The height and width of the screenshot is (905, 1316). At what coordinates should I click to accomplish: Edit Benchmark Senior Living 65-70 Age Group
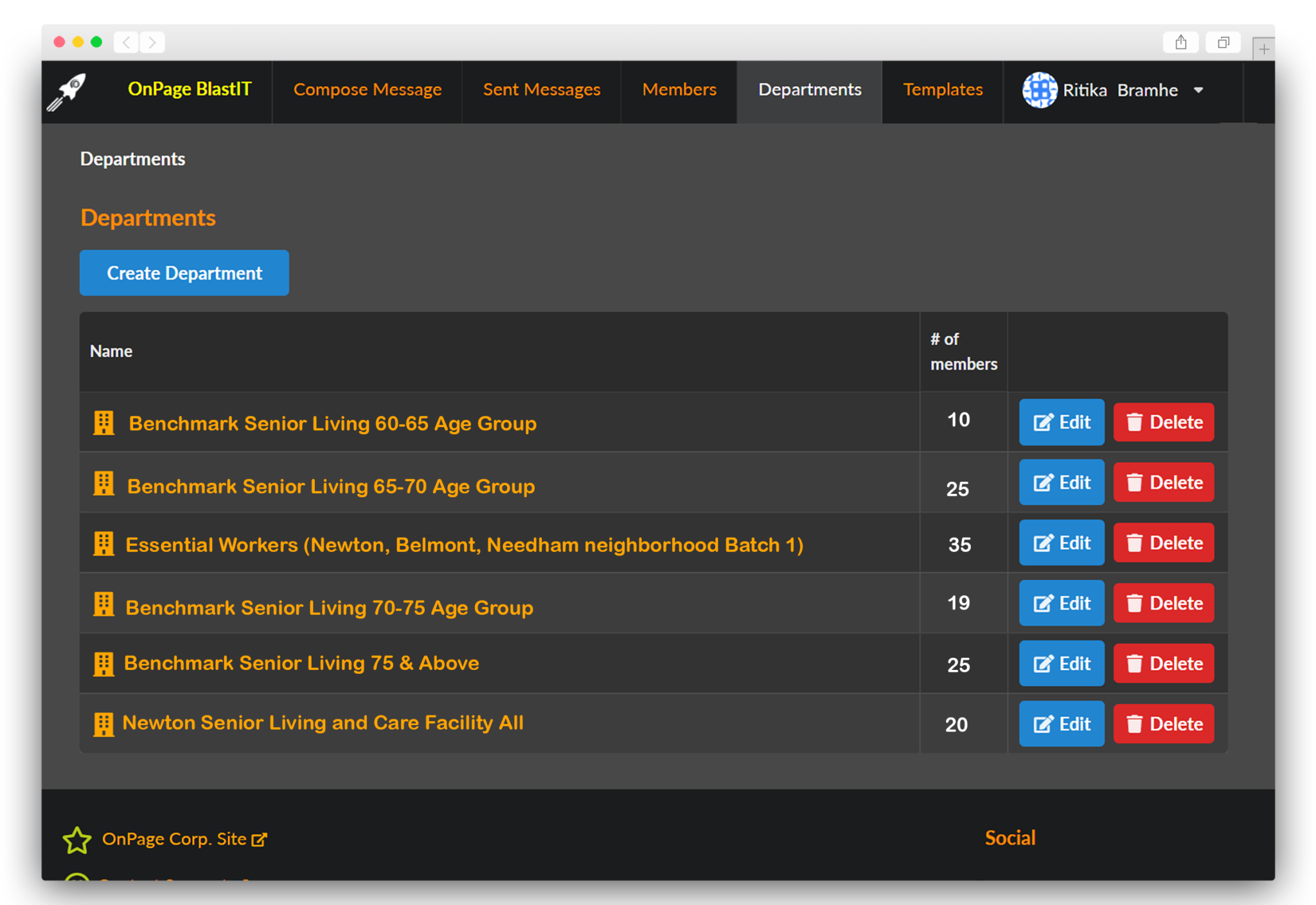(x=1062, y=482)
